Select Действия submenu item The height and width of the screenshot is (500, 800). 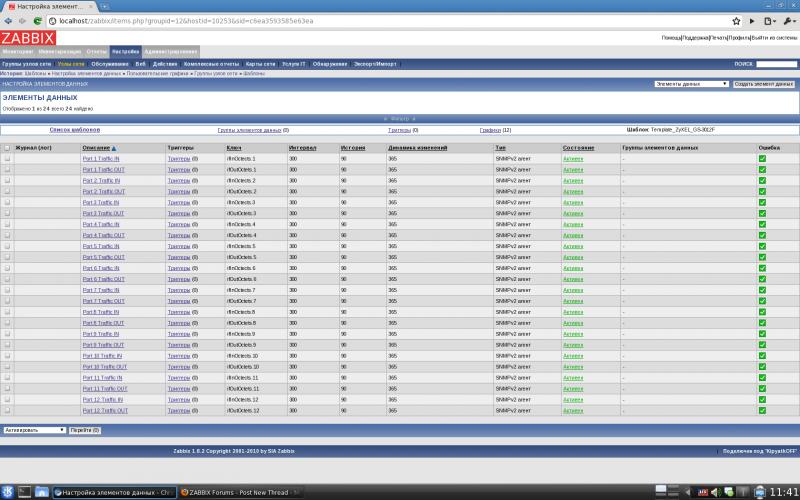165,64
